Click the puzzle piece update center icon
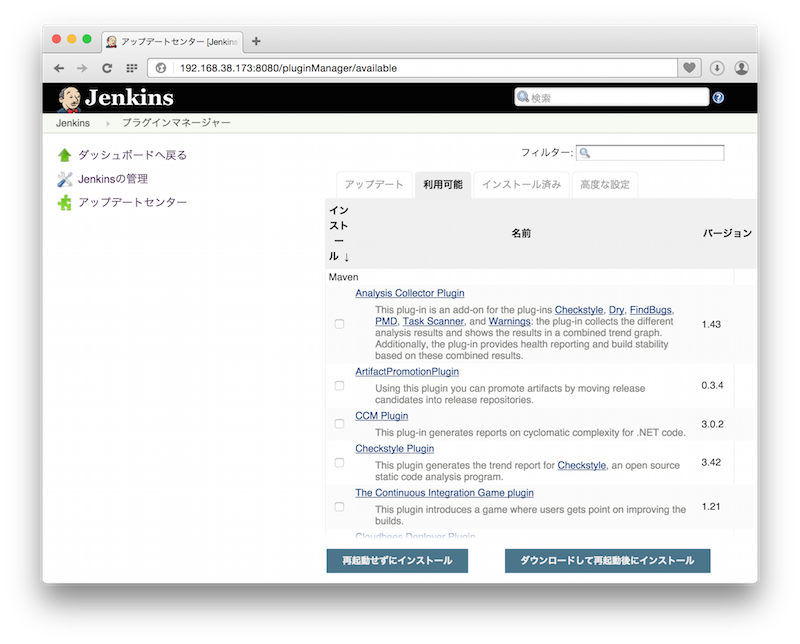800x644 pixels. [65, 203]
